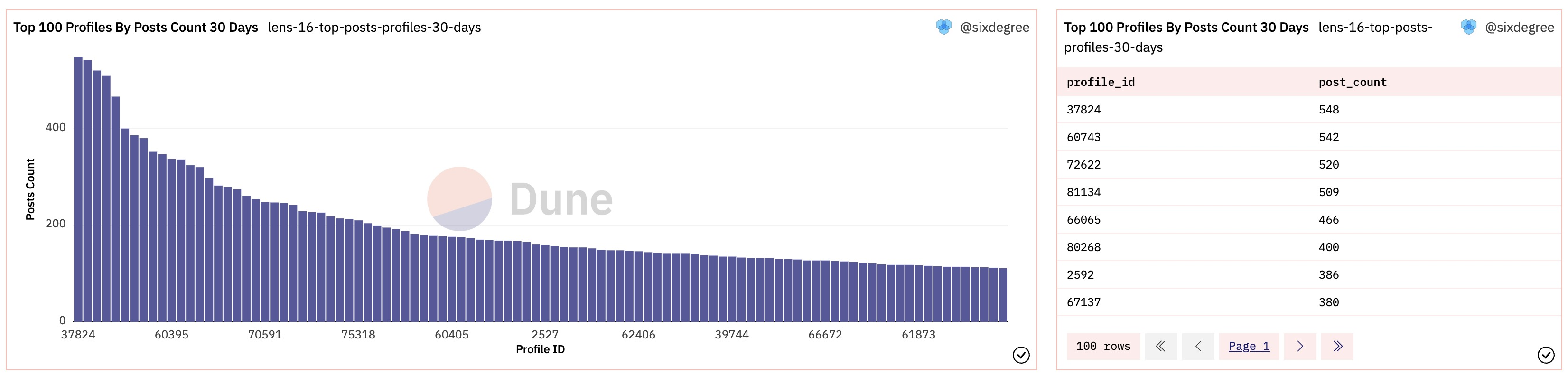
Task: Click checkmark status icon under bar chart
Action: 1021,355
